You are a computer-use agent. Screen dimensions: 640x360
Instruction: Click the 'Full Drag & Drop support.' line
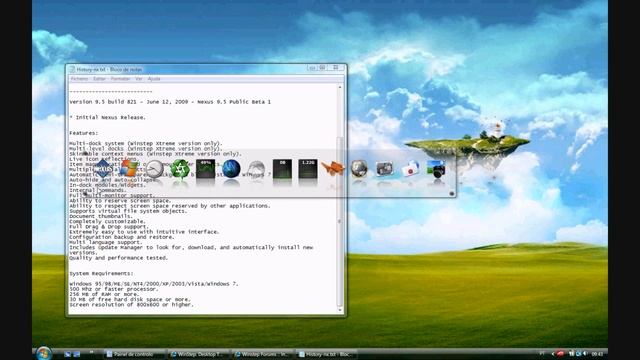tap(109, 227)
